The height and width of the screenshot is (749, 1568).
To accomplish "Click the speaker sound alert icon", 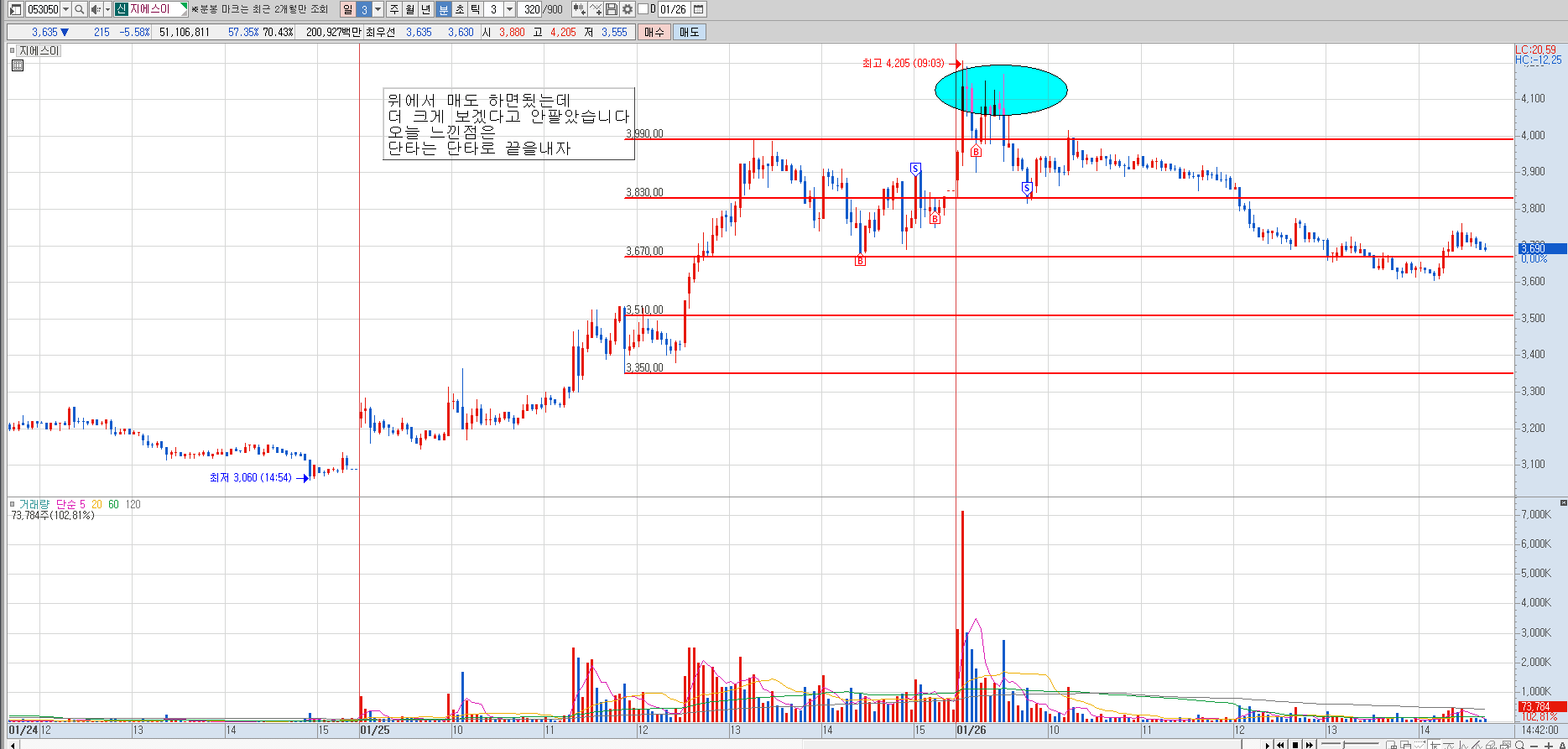I will [96, 9].
